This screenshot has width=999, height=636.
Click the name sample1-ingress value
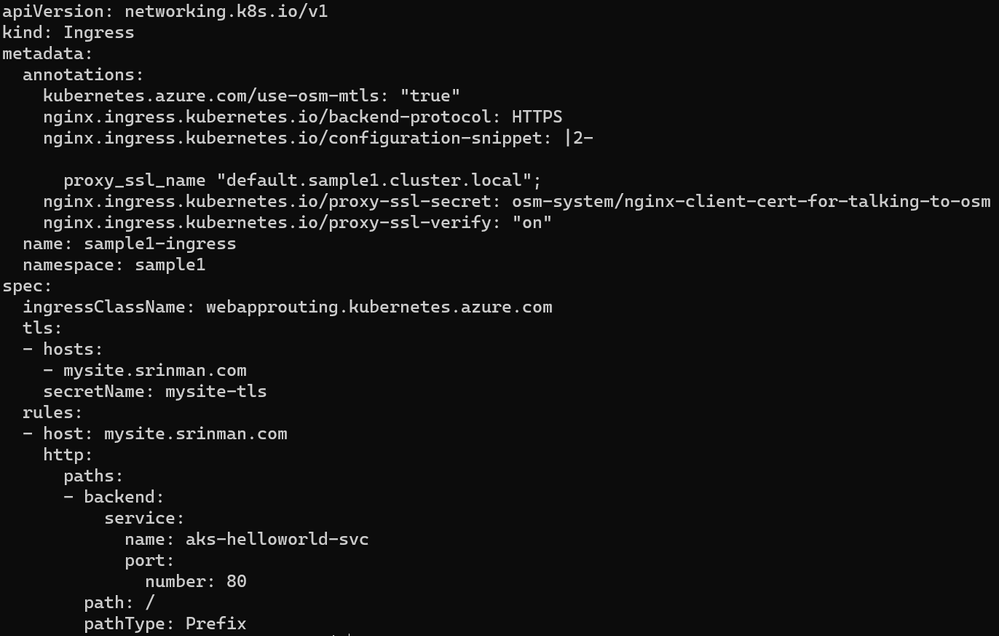pyautogui.click(x=160, y=243)
